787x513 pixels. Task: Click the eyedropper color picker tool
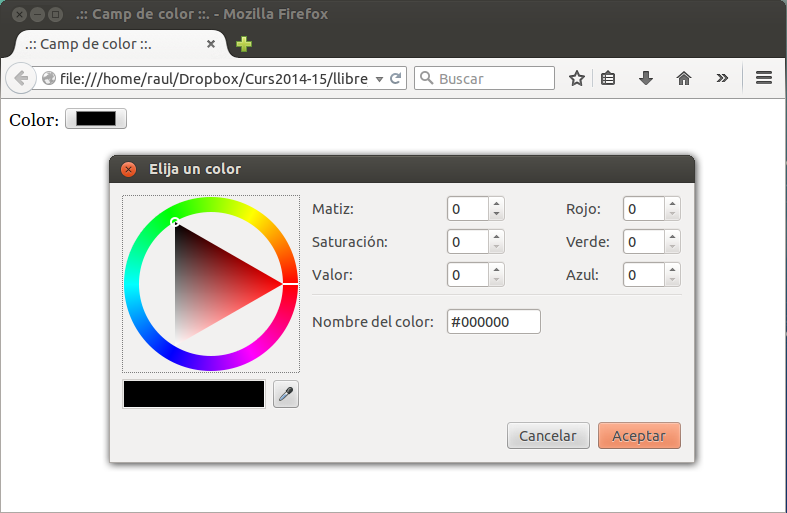(x=286, y=395)
